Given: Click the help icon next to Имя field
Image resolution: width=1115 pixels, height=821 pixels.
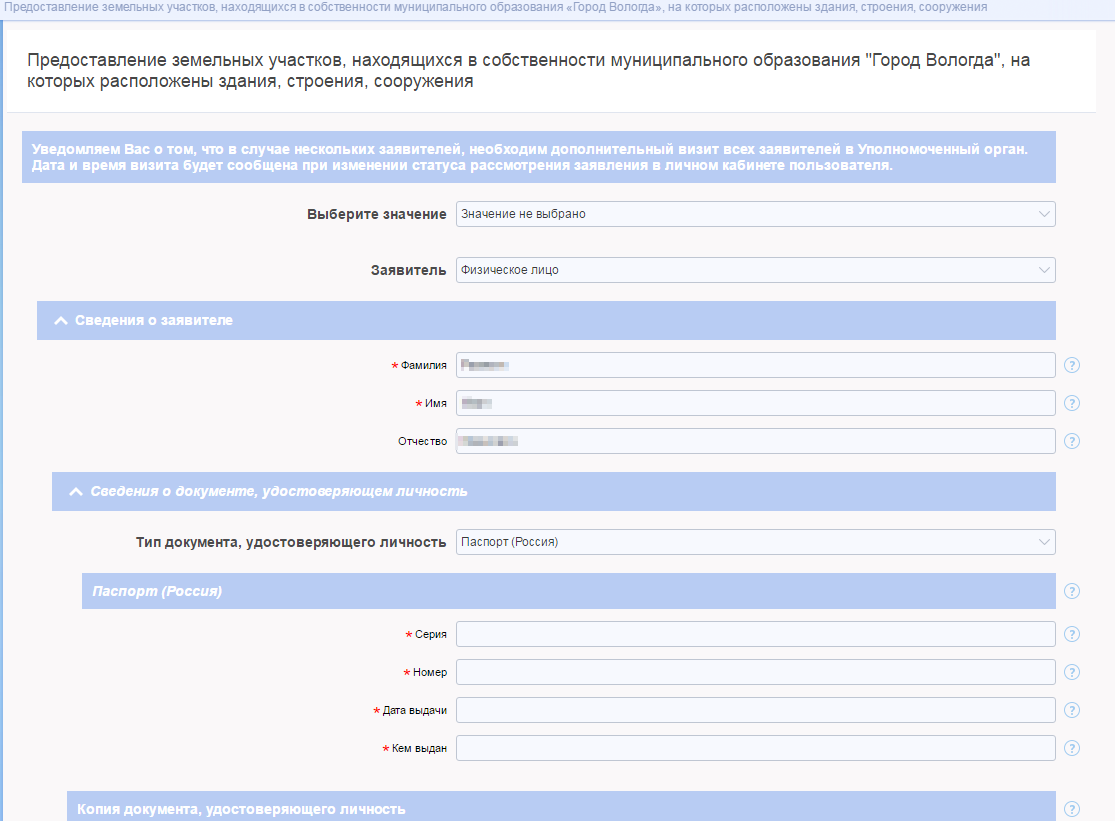Looking at the screenshot, I should pos(1072,403).
